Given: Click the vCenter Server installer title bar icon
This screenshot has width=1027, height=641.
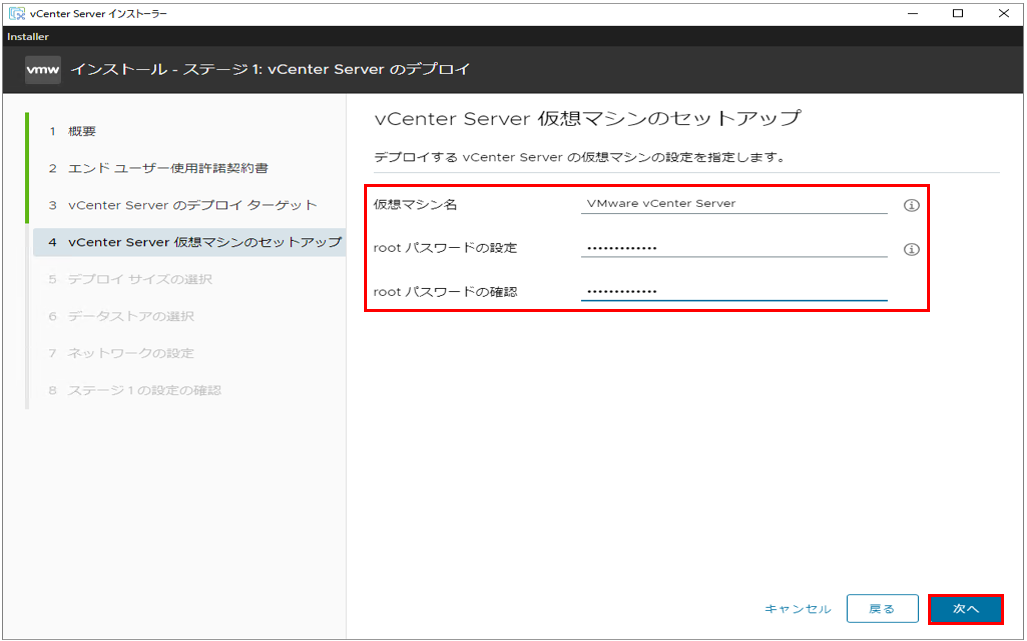Looking at the screenshot, I should [x=16, y=13].
